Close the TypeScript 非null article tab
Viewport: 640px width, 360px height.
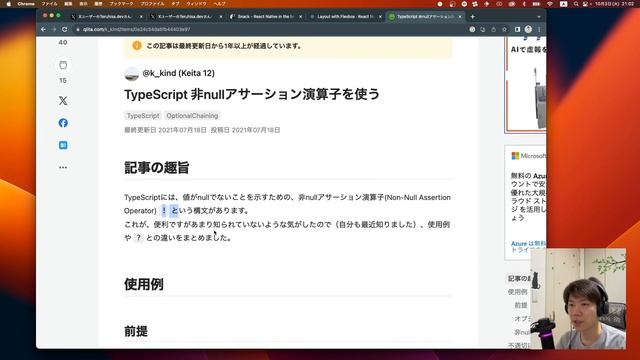[460, 17]
